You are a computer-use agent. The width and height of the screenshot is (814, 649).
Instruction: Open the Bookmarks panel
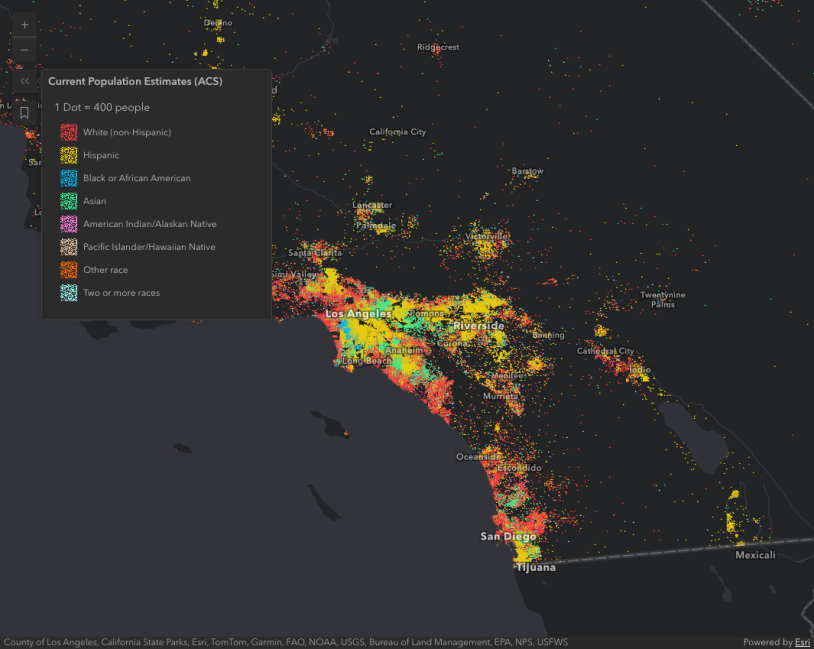pyautogui.click(x=23, y=112)
